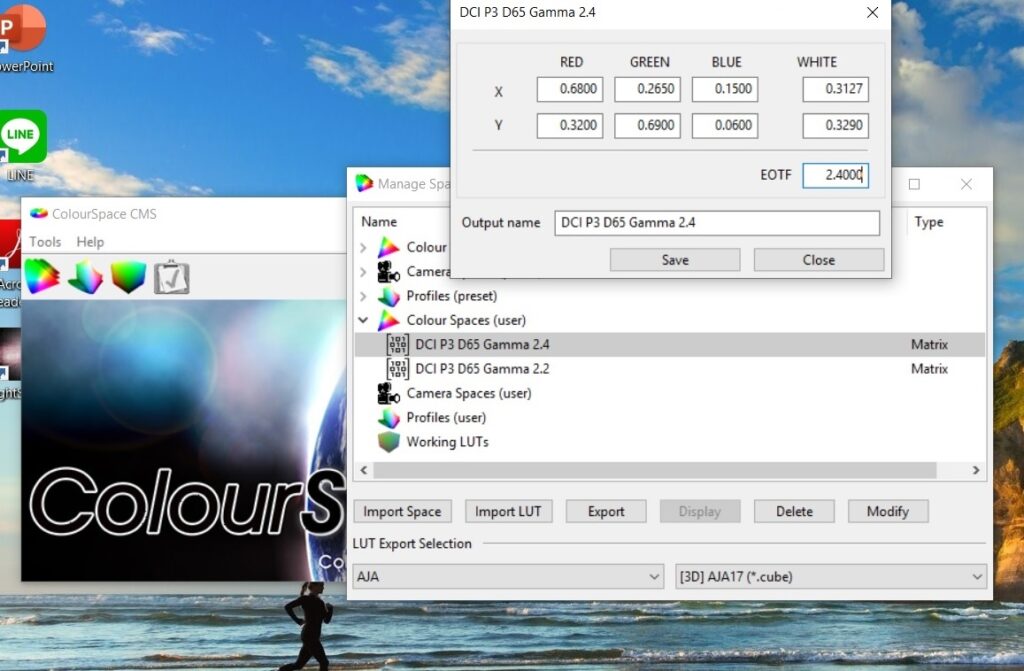The height and width of the screenshot is (671, 1024).
Task: Click the Blue X value field 0.1500
Action: click(725, 90)
